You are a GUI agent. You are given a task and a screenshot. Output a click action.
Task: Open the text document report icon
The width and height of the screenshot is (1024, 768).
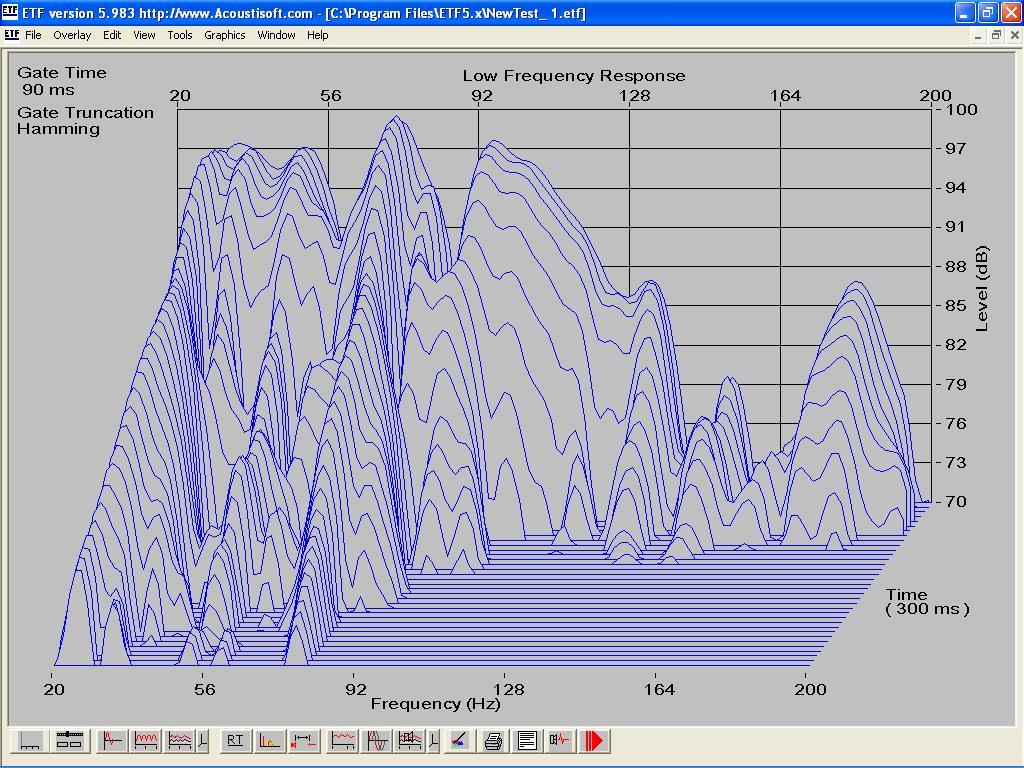[x=527, y=741]
